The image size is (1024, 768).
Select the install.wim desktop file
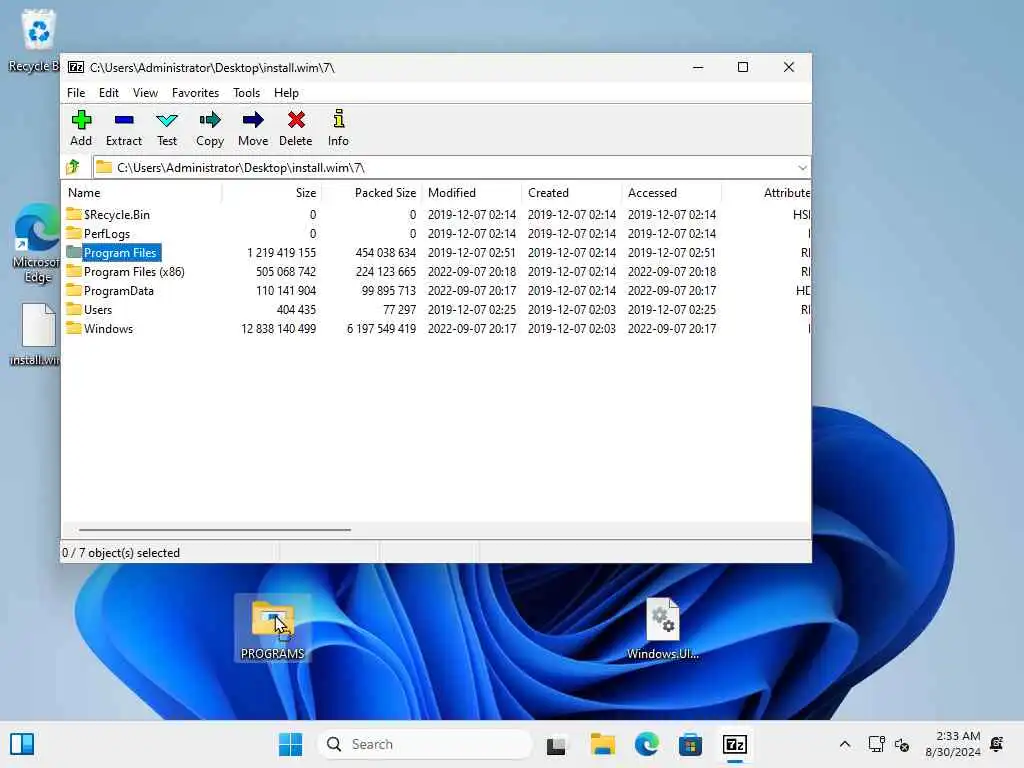click(36, 334)
